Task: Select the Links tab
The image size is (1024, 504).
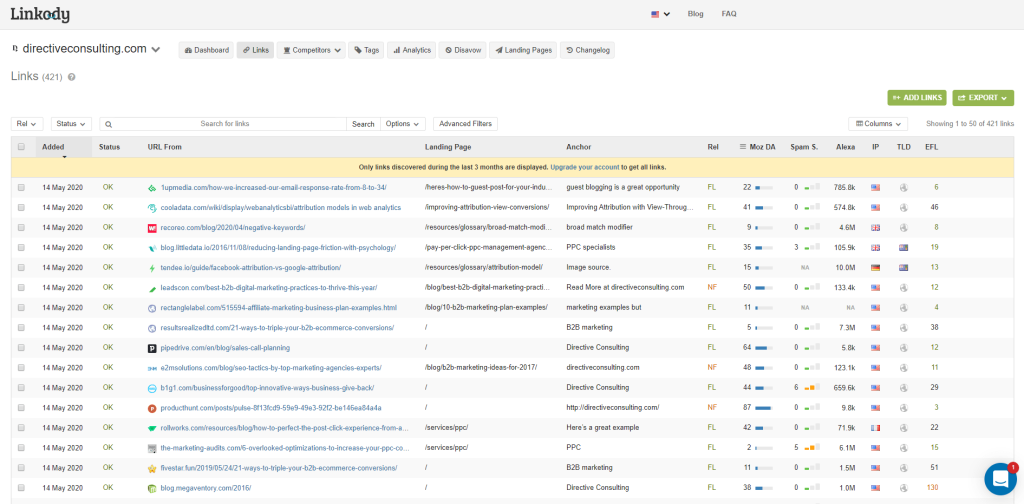Action: coord(255,50)
